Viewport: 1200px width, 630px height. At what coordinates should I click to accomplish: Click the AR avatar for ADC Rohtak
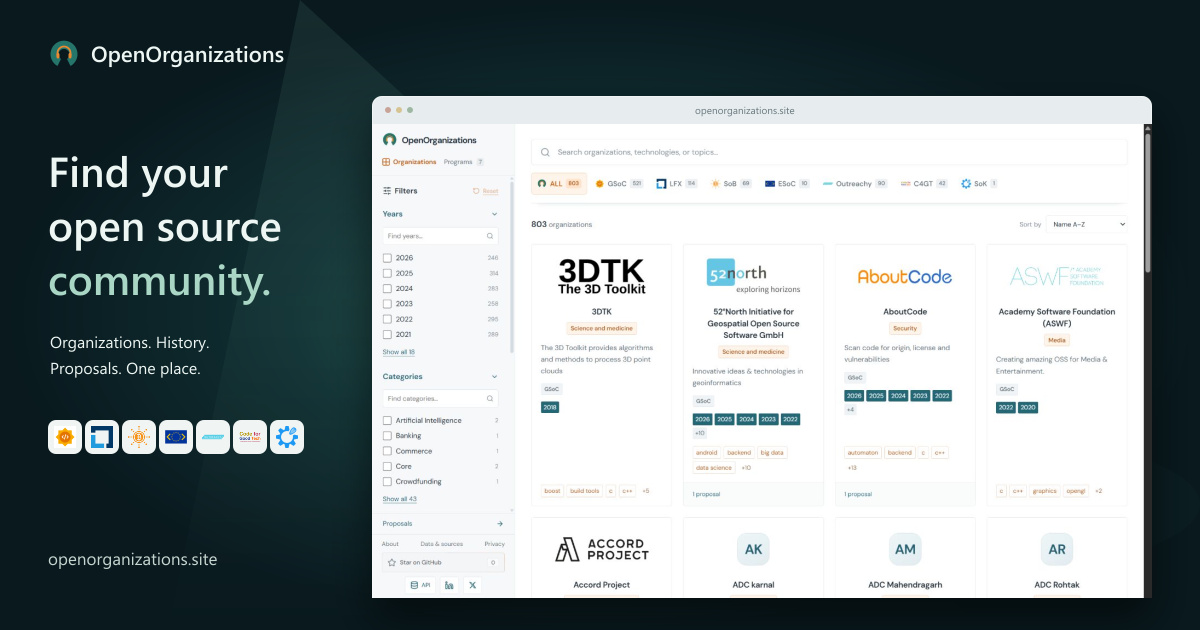[1057, 549]
